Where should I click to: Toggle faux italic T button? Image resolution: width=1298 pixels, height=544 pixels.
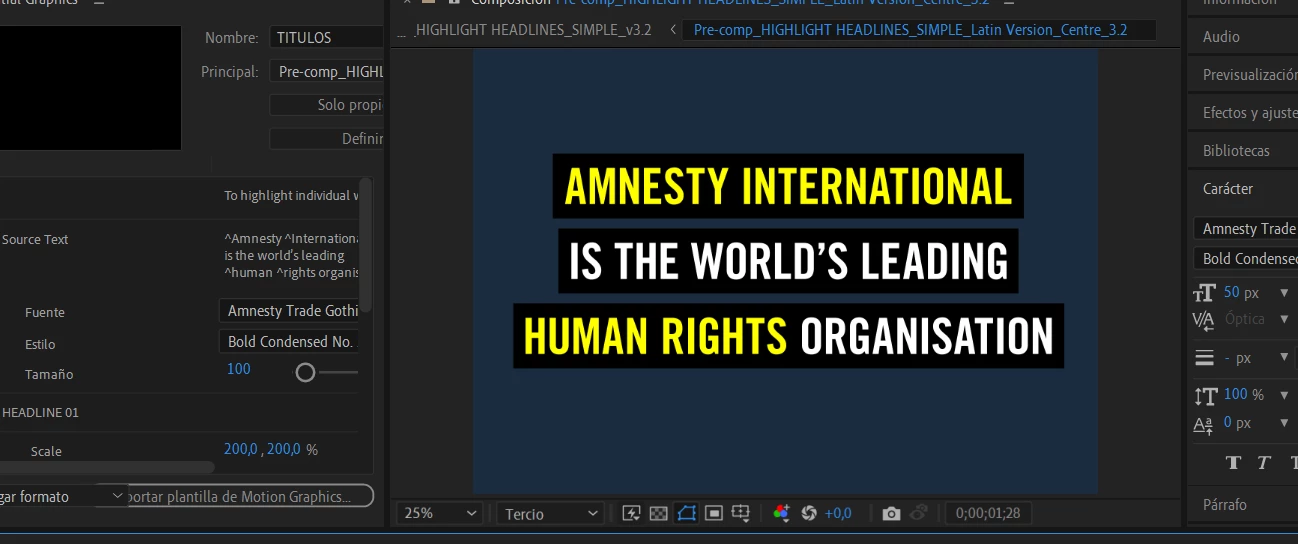click(x=1263, y=462)
